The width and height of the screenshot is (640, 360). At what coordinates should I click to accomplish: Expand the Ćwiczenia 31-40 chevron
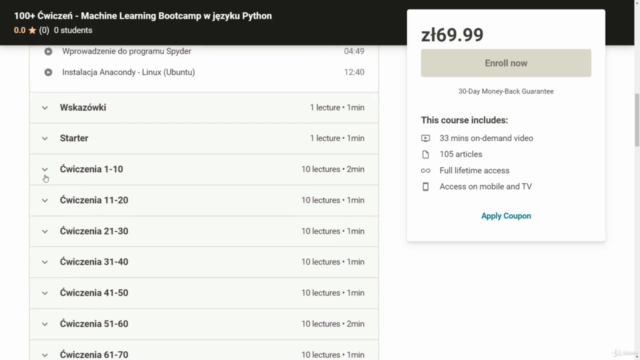(x=45, y=262)
